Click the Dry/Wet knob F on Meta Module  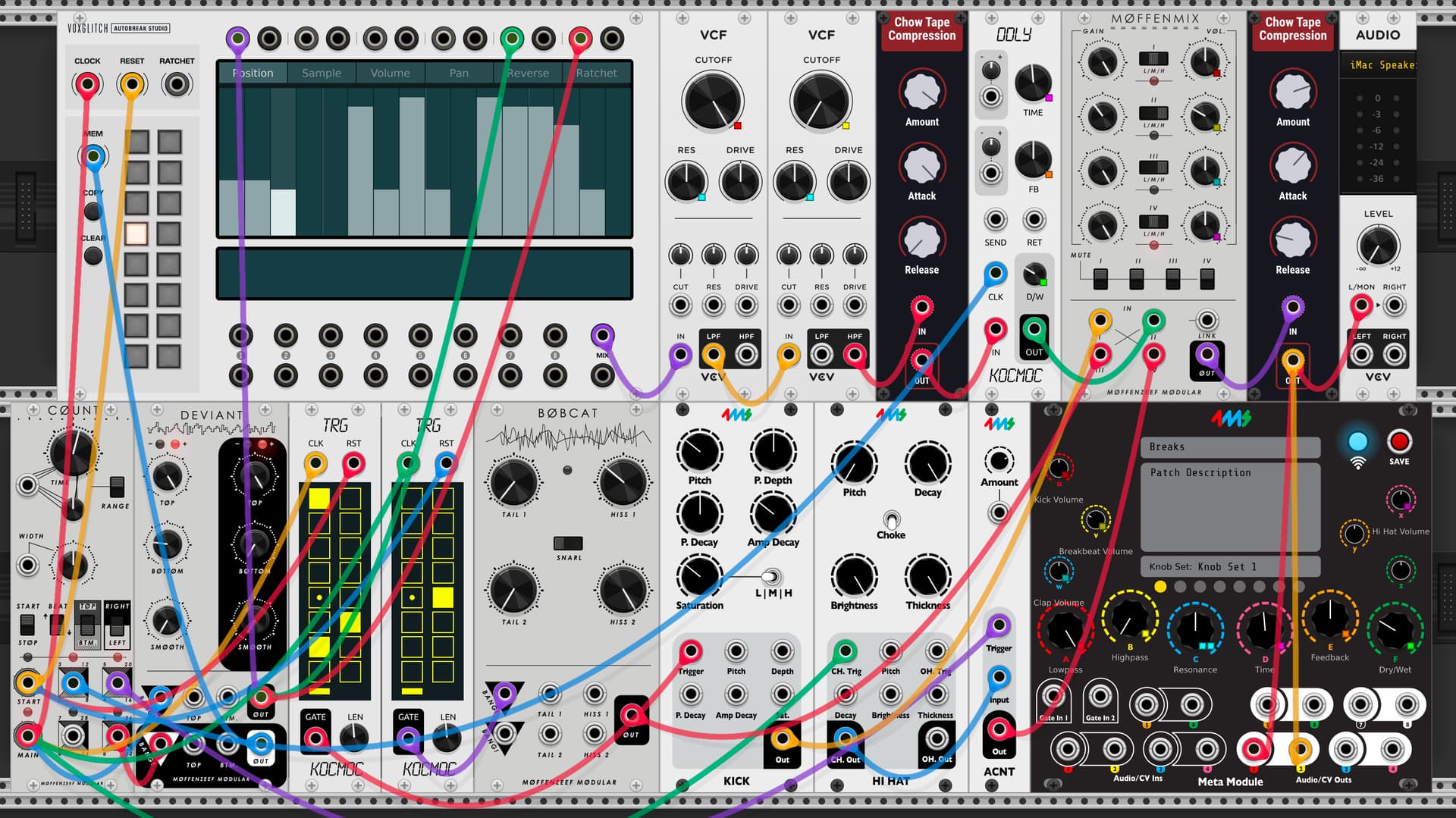1395,630
